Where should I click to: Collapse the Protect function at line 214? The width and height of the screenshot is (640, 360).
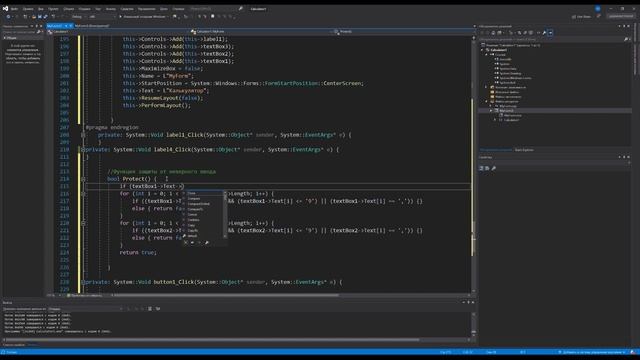tap(83, 179)
